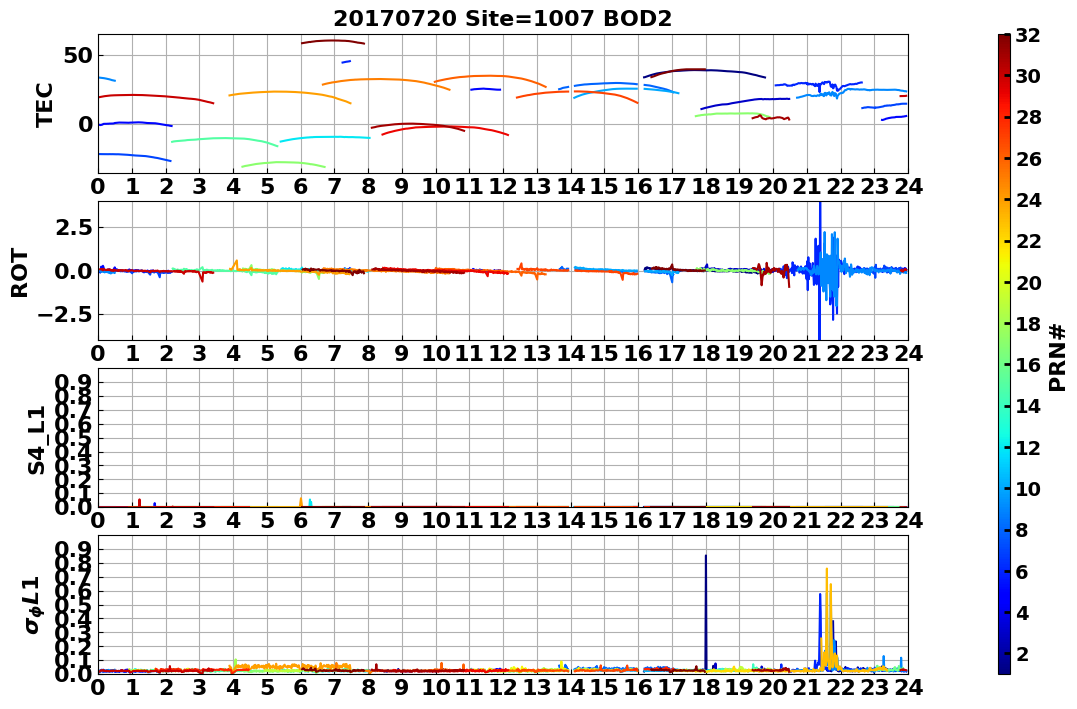Click the 2.5 tick on the ROT axis
Screen dimensions: 1077x709
[75, 227]
